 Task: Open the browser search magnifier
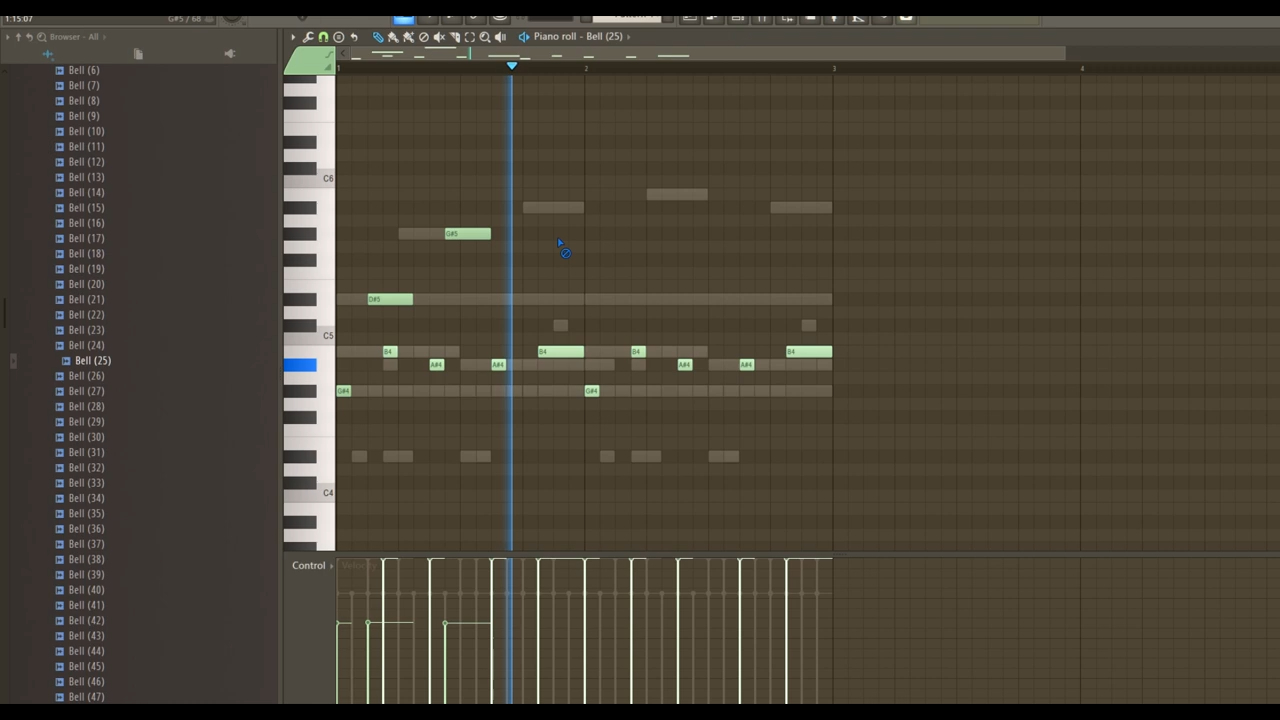coord(41,37)
